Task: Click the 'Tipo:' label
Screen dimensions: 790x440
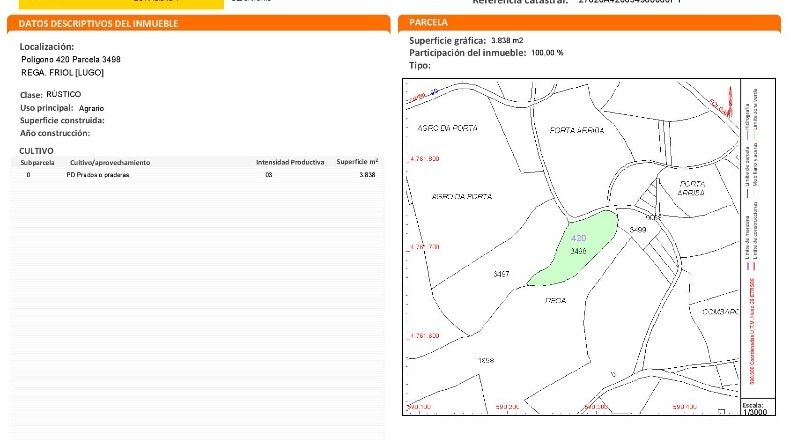Action: click(420, 66)
